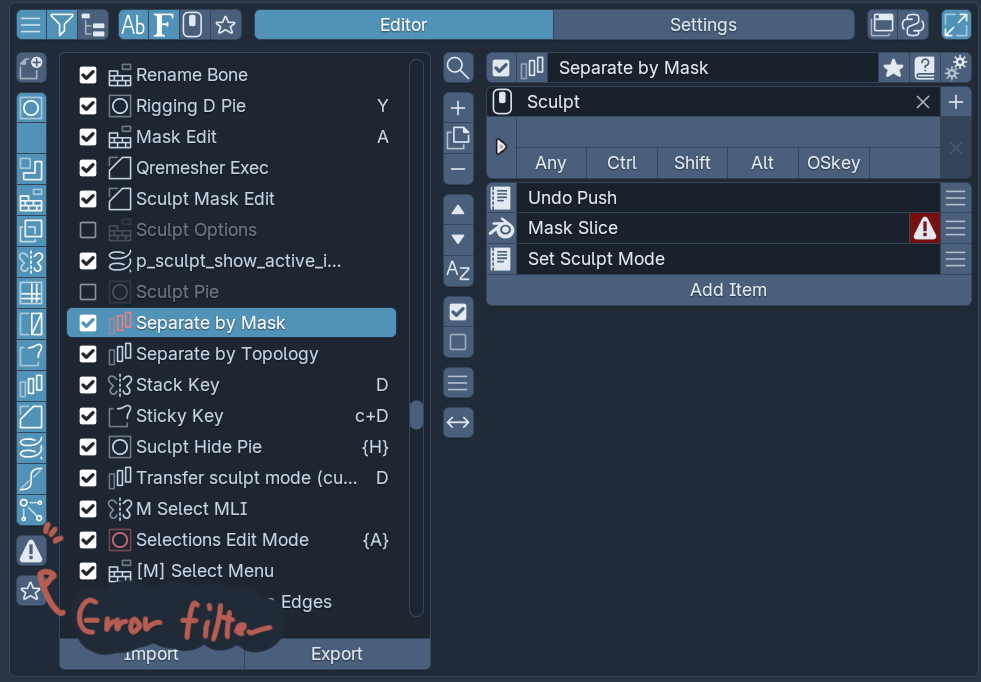This screenshot has height=682, width=981.
Task: Click the star icon in left sidebar bottom
Action: 31,591
